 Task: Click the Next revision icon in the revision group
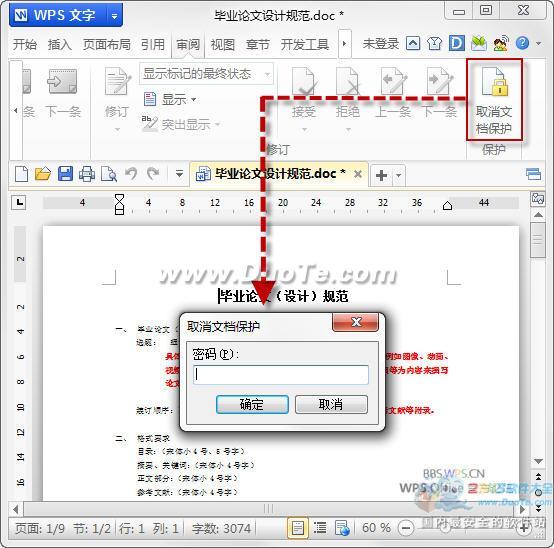point(440,81)
